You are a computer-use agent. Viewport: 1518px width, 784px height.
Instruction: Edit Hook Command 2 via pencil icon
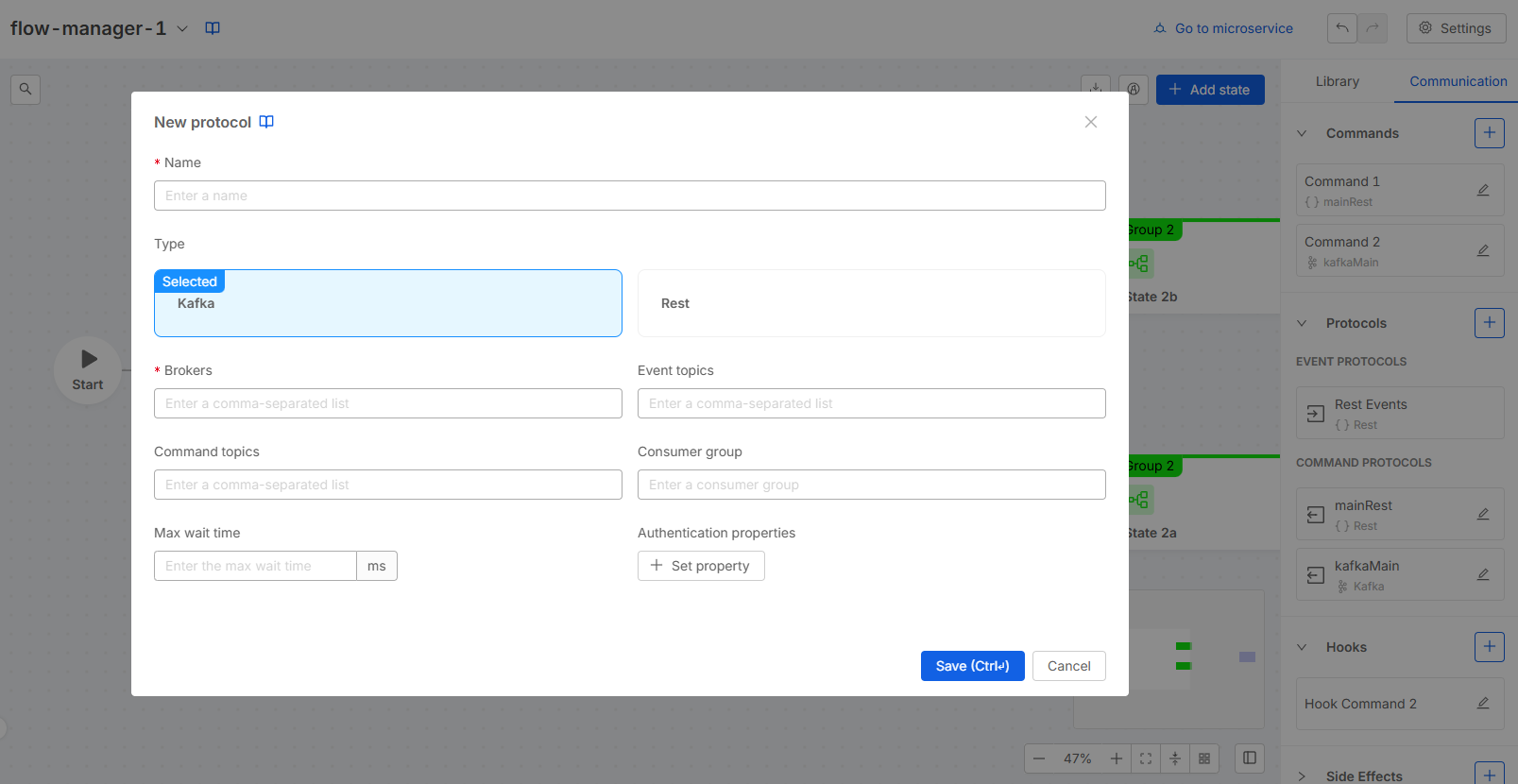click(1483, 704)
